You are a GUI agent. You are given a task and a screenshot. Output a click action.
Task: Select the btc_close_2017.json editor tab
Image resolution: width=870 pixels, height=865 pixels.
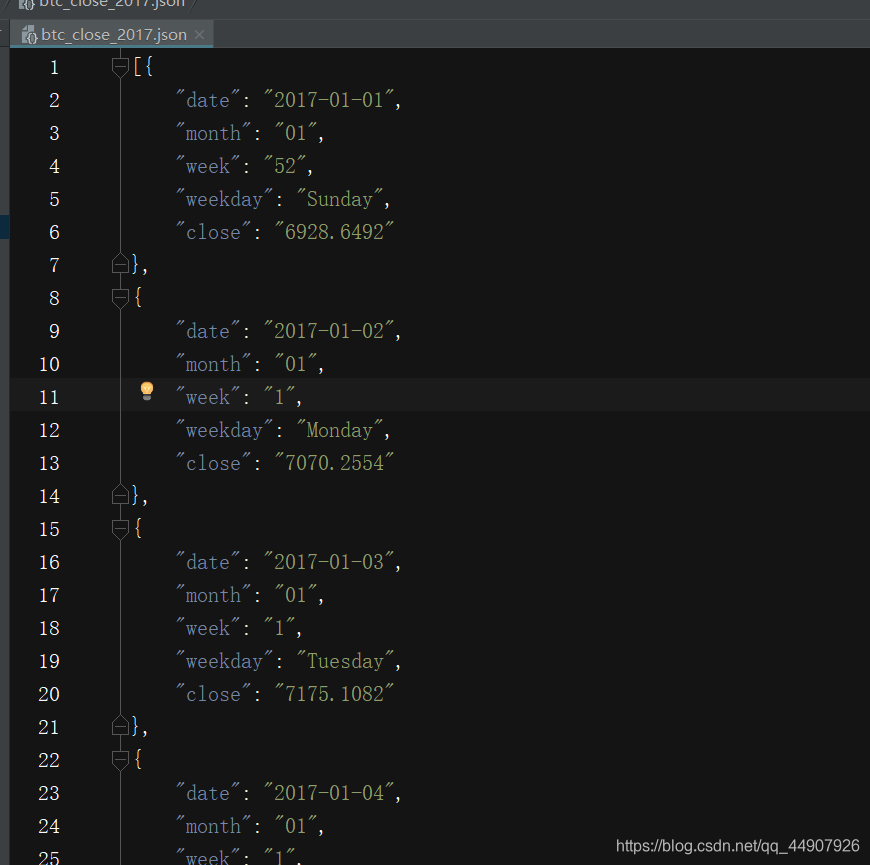coord(112,34)
